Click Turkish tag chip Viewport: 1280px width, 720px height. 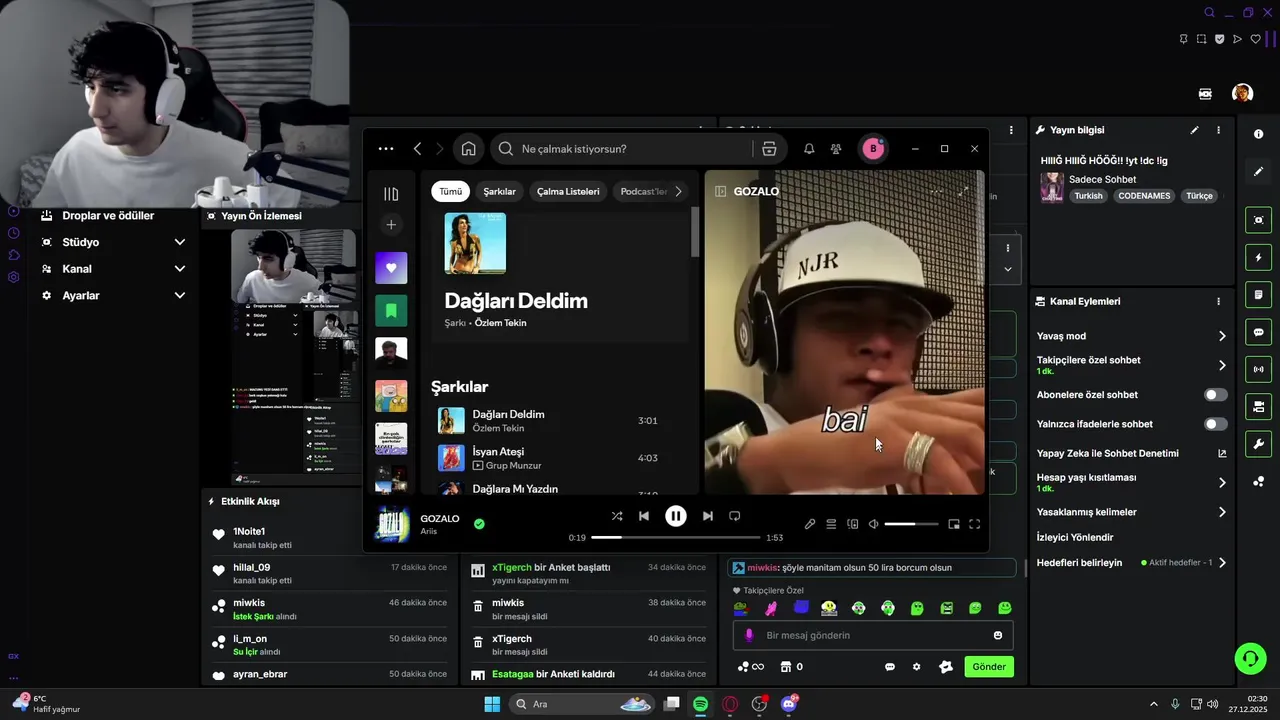[x=1088, y=196]
